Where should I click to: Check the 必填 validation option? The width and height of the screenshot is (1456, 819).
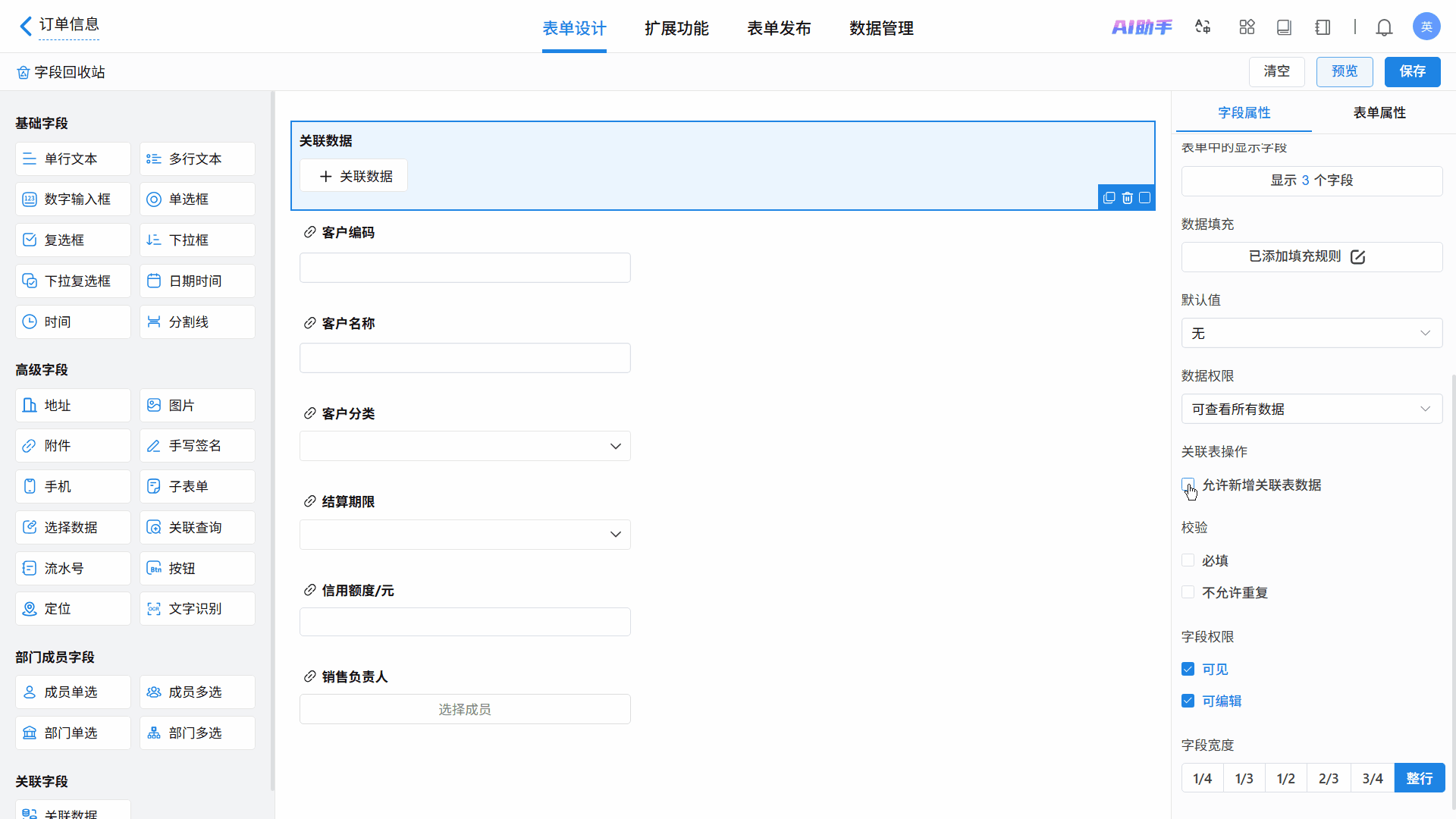[x=1188, y=560]
